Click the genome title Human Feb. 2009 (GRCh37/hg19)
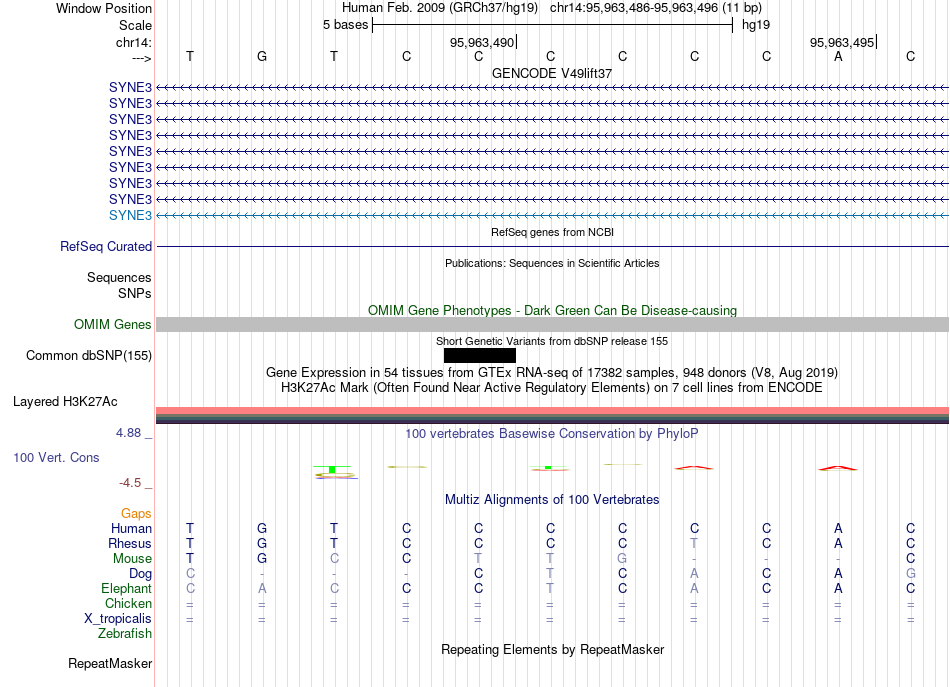 point(440,8)
